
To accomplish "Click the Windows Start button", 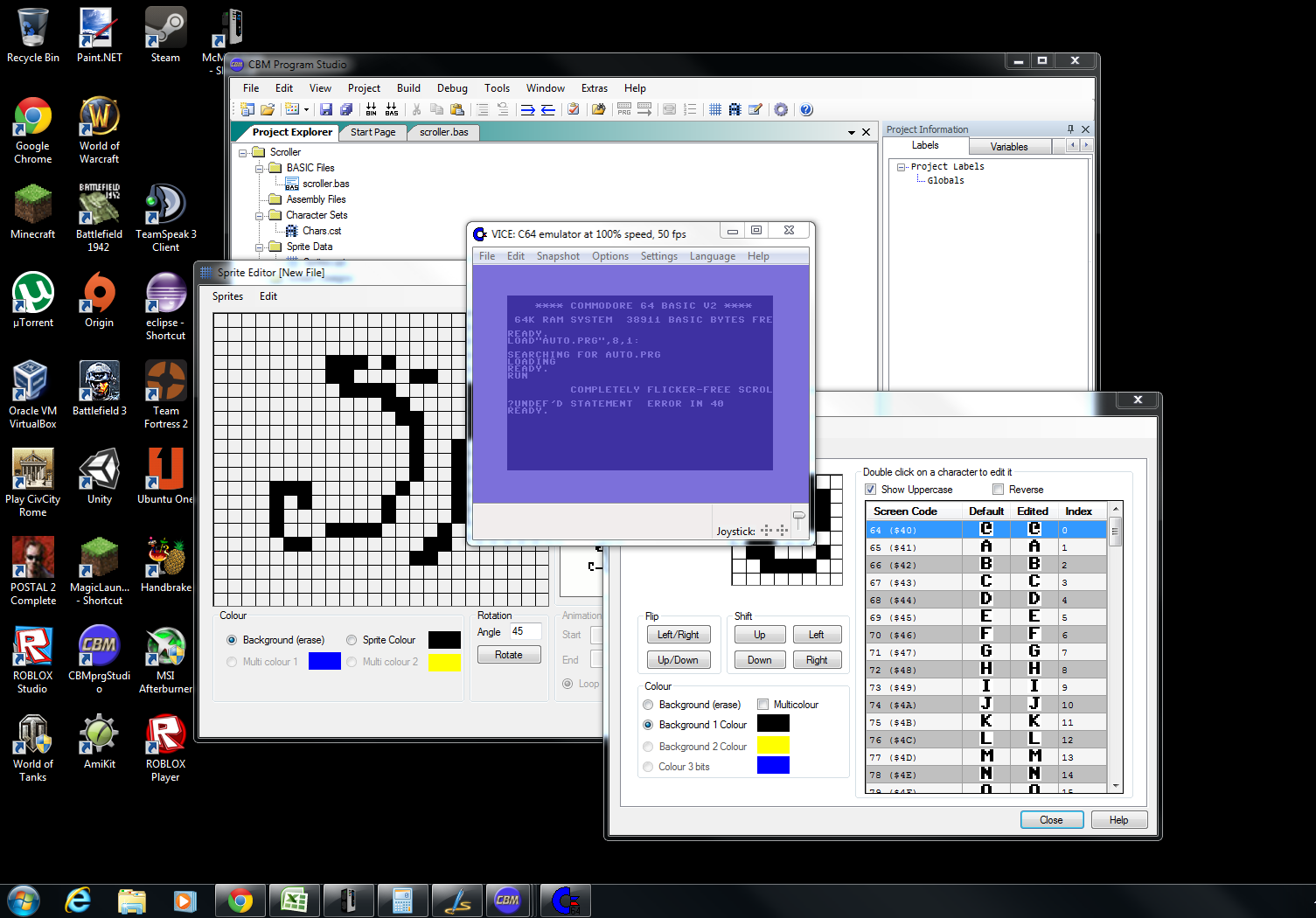I will tap(22, 900).
